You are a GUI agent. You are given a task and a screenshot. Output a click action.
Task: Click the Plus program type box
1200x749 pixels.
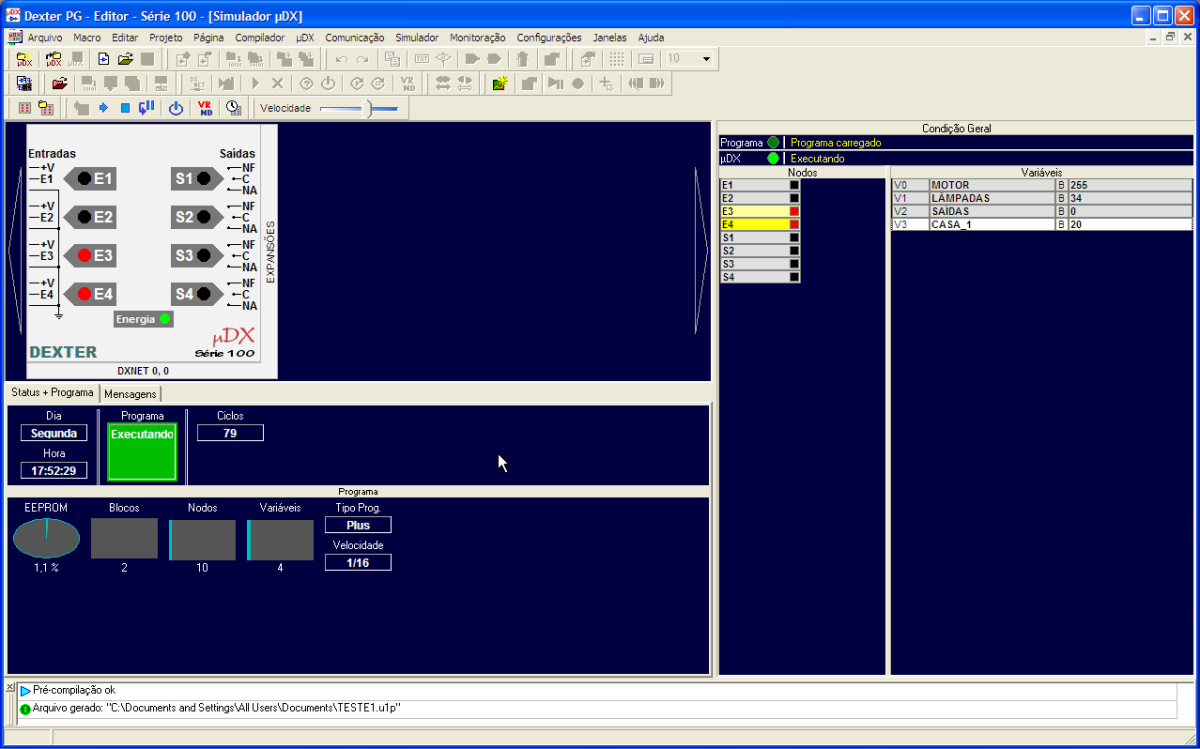pyautogui.click(x=358, y=525)
